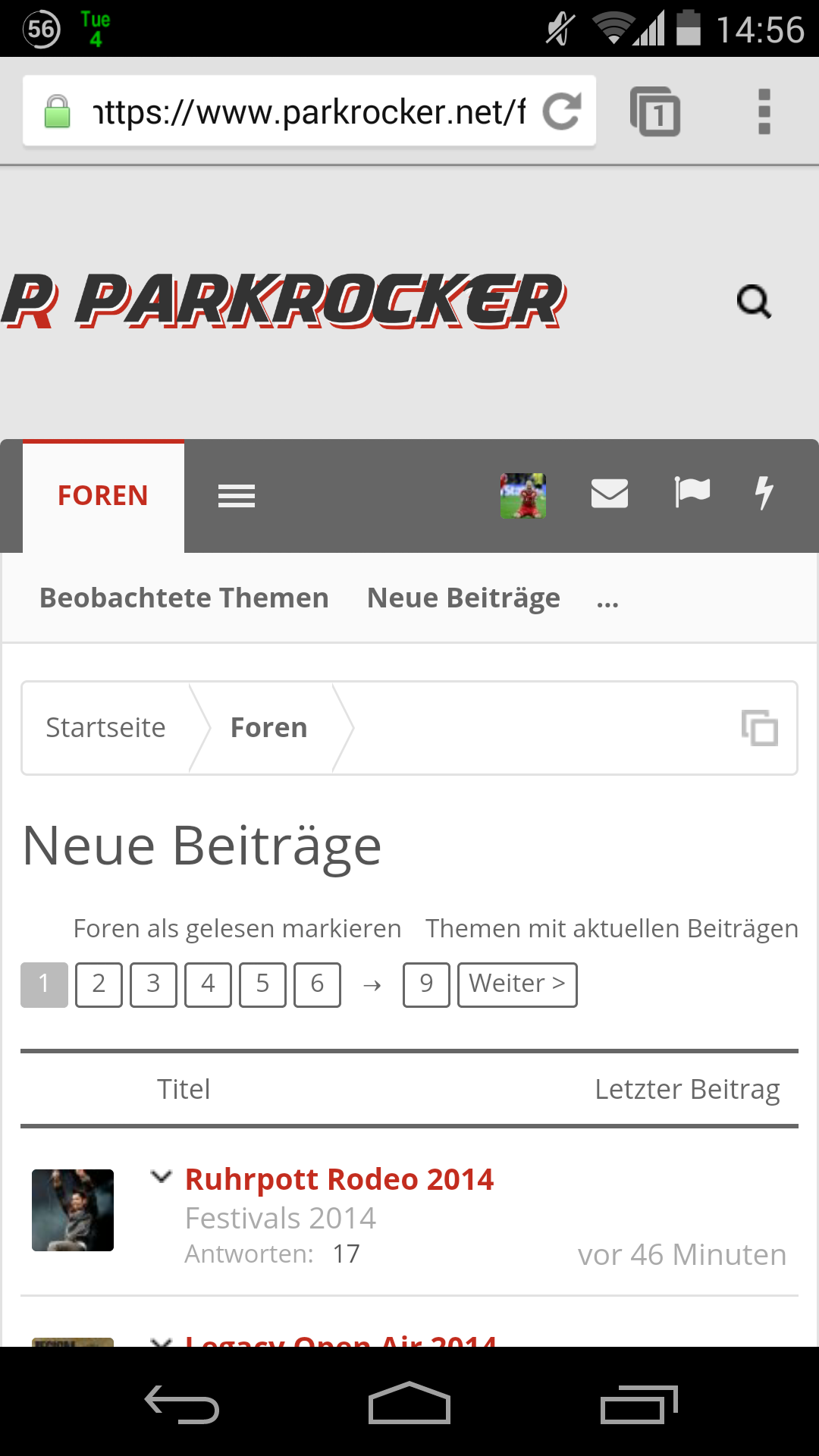Reload the page in the browser
This screenshot has height=1456, width=819.
[562, 111]
